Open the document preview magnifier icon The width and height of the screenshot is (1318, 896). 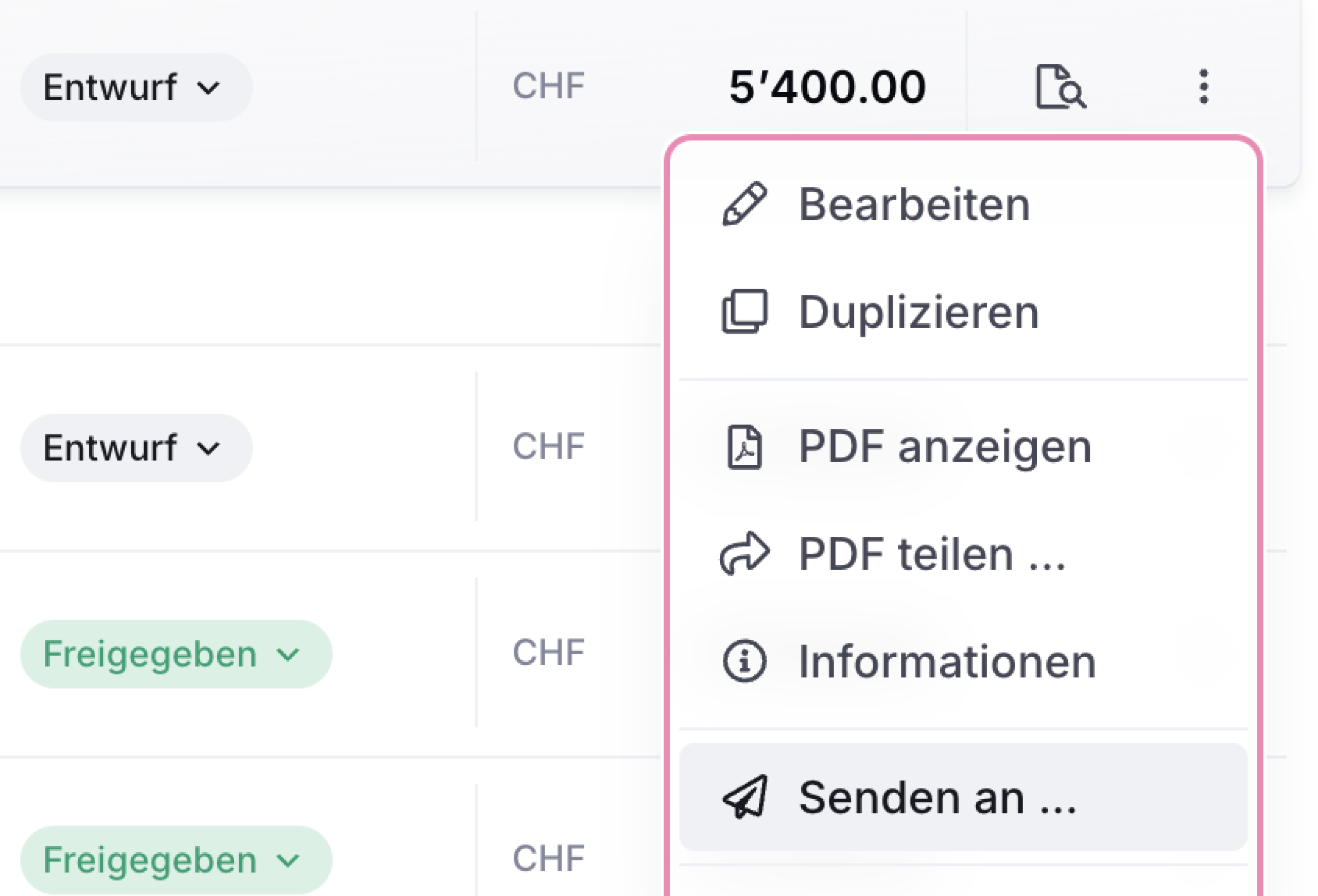pos(1060,86)
